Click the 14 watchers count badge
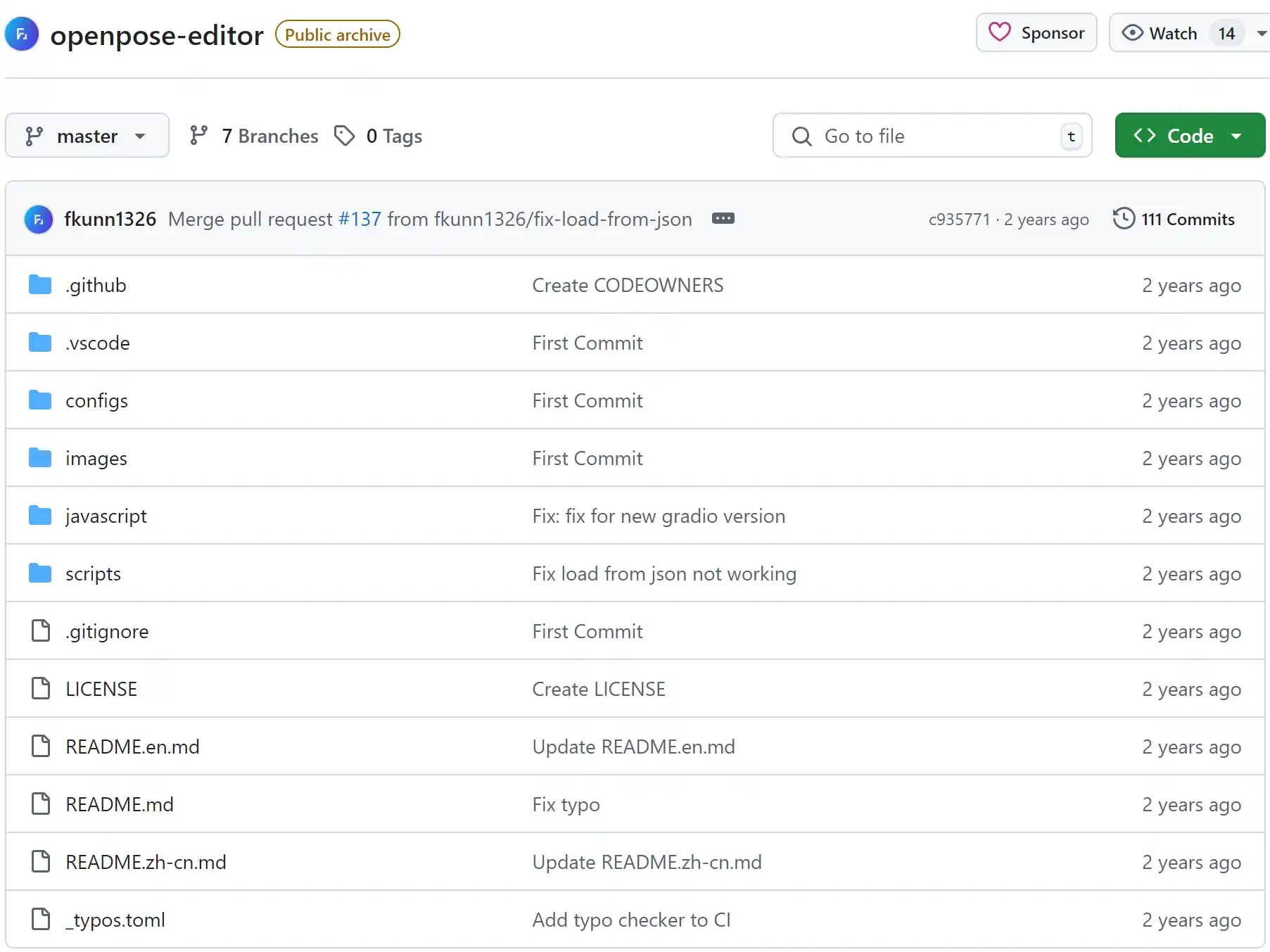 click(x=1226, y=33)
